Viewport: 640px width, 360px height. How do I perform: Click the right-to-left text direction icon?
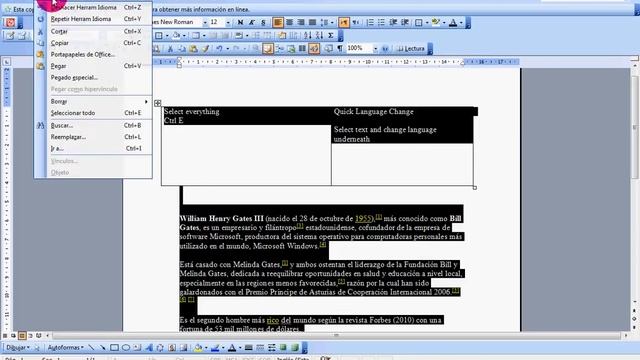(x=356, y=22)
